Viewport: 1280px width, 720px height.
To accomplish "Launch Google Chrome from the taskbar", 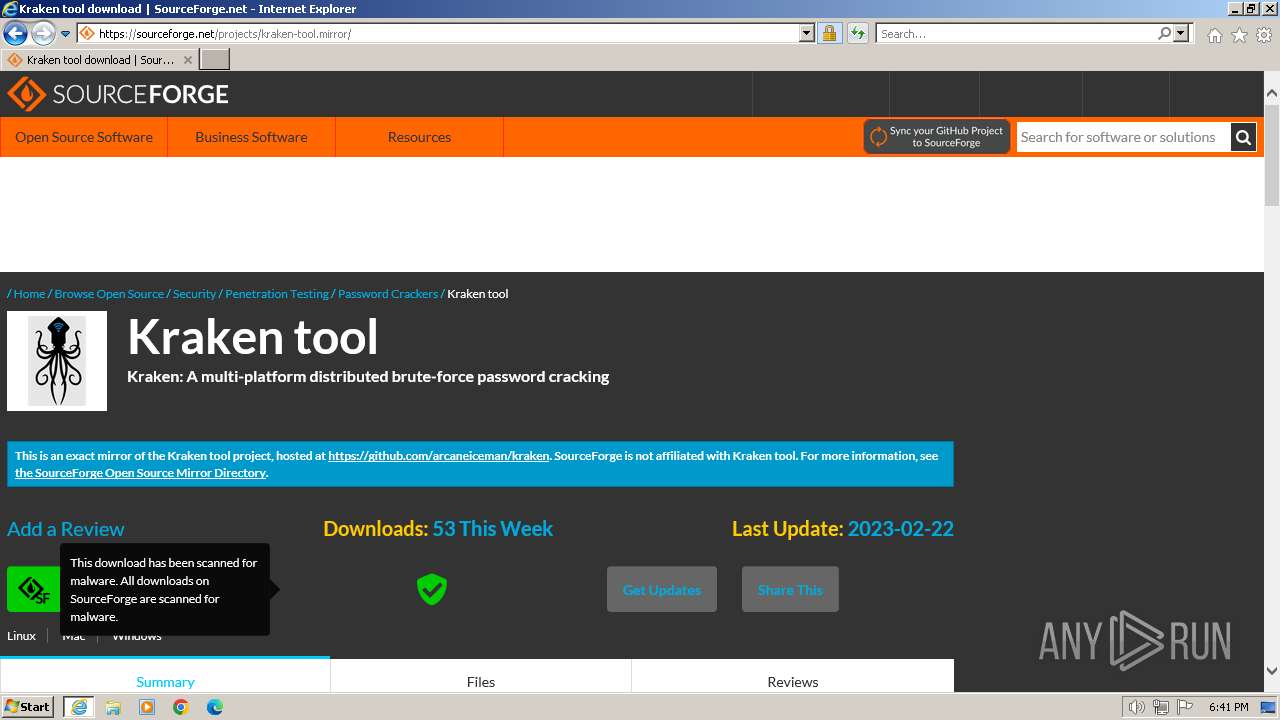I will point(181,707).
